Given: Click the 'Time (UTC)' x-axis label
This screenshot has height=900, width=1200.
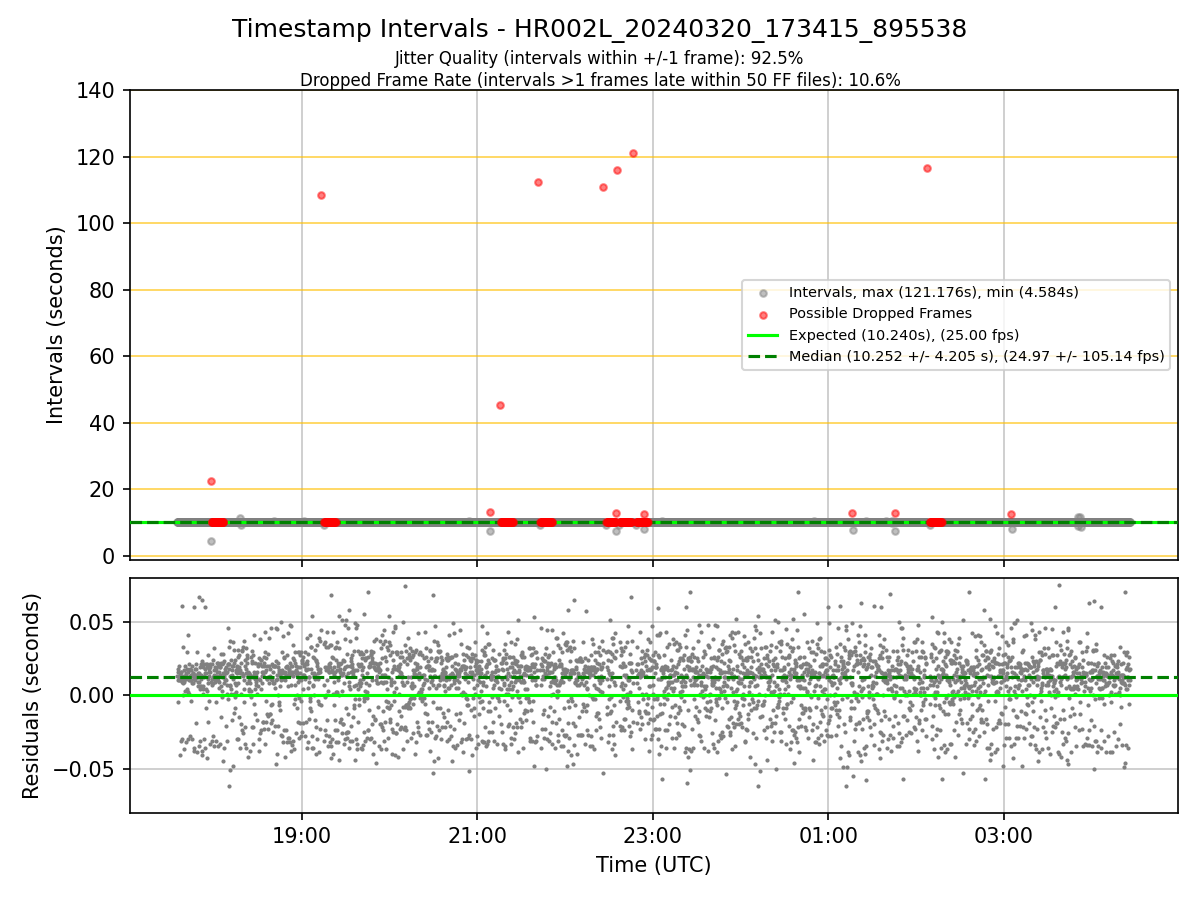Looking at the screenshot, I should click(x=653, y=865).
